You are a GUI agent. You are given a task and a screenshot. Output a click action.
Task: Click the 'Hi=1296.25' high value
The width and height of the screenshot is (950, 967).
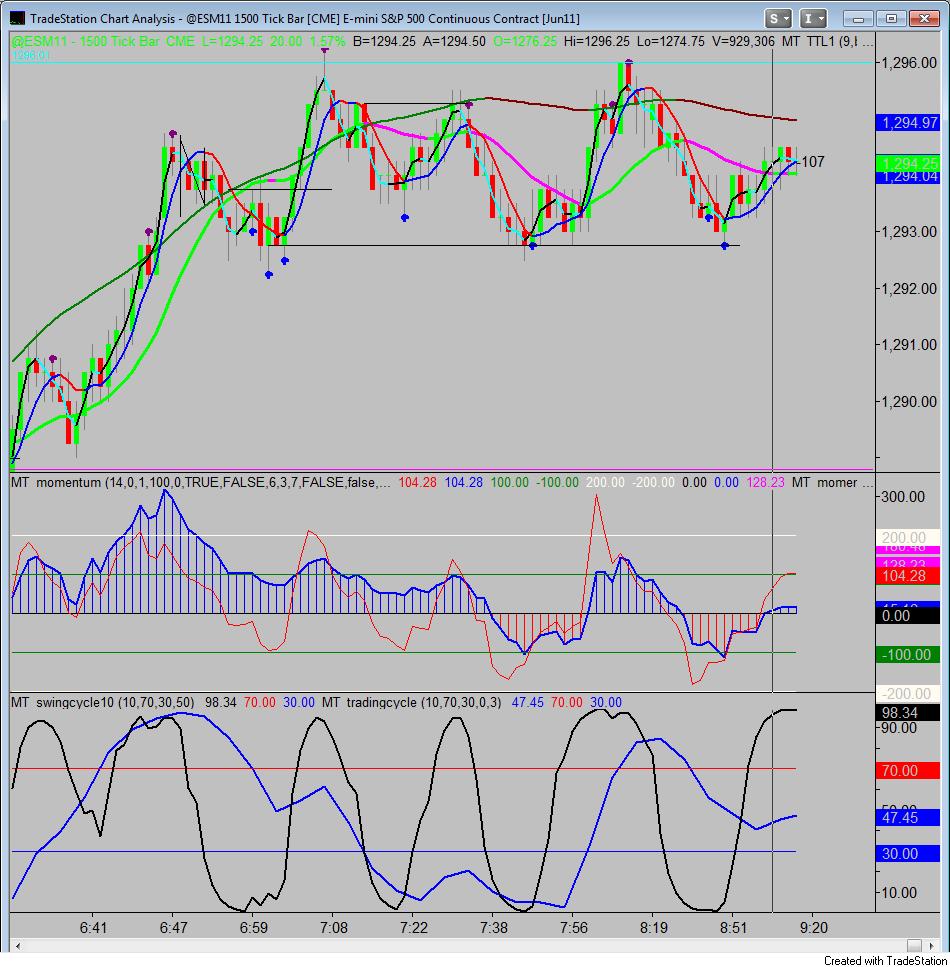597,41
